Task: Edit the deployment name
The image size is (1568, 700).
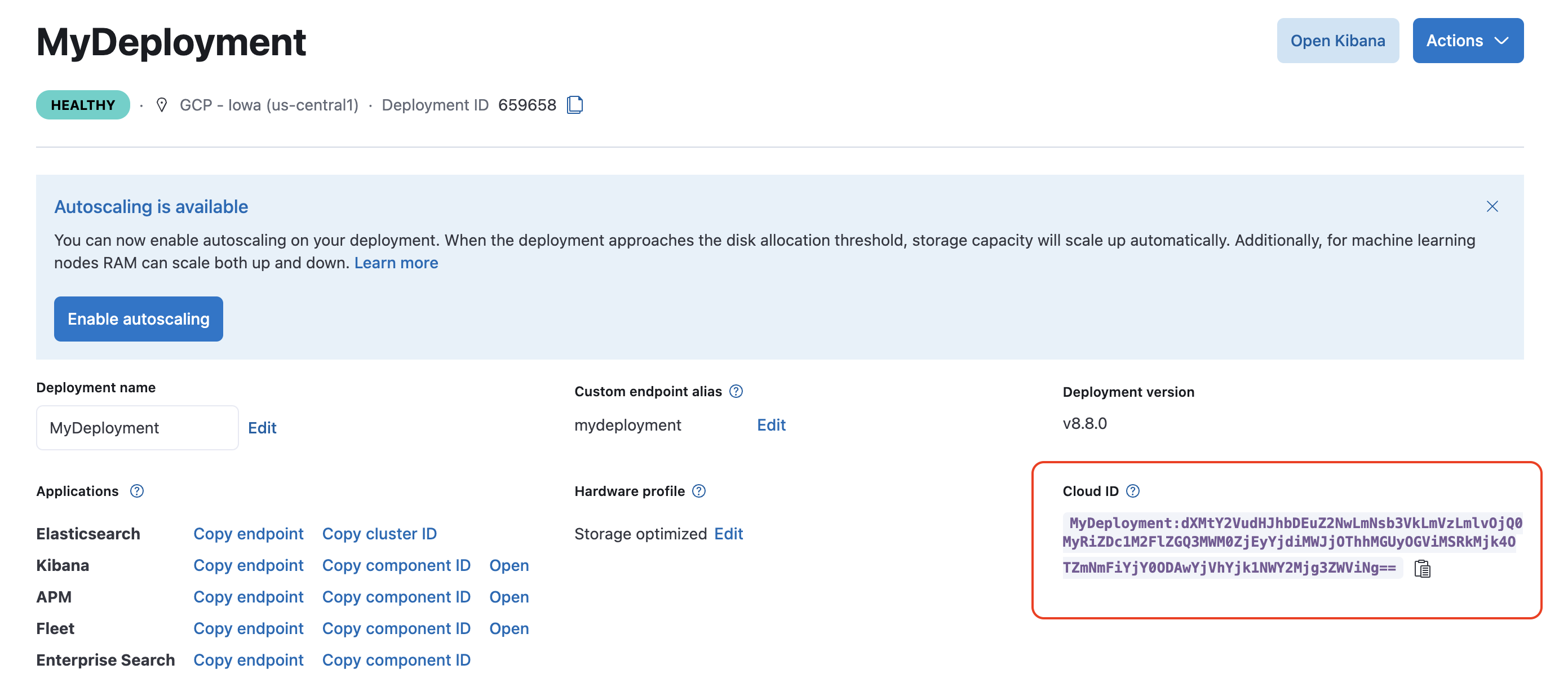Action: pyautogui.click(x=262, y=427)
